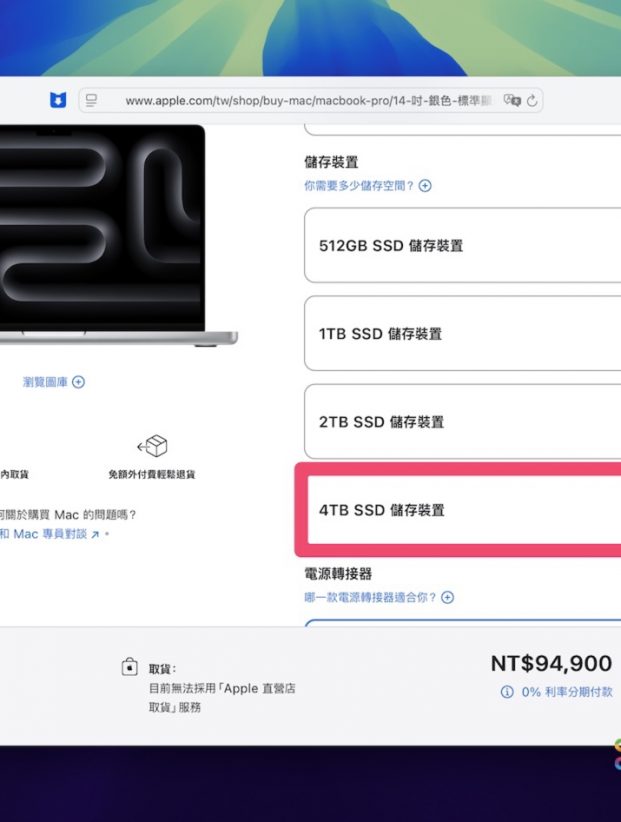The image size is (621, 822).
Task: Click the free returns box icon
Action: (152, 446)
